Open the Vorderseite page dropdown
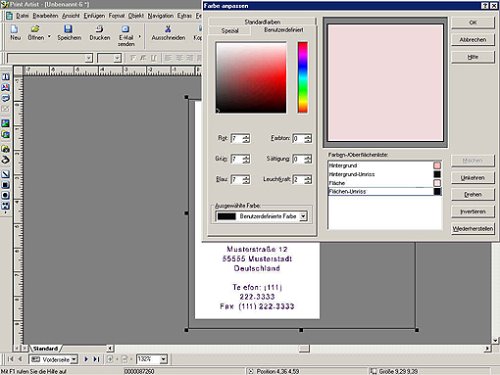 (x=74, y=359)
